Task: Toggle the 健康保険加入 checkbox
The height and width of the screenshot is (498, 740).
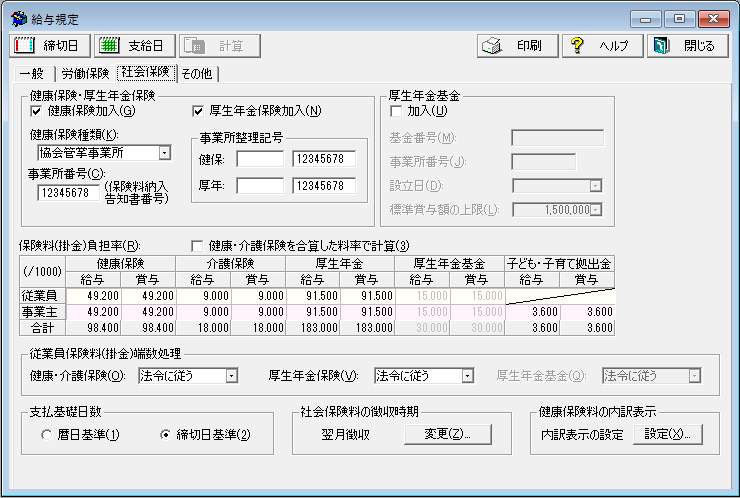Action: click(x=38, y=111)
